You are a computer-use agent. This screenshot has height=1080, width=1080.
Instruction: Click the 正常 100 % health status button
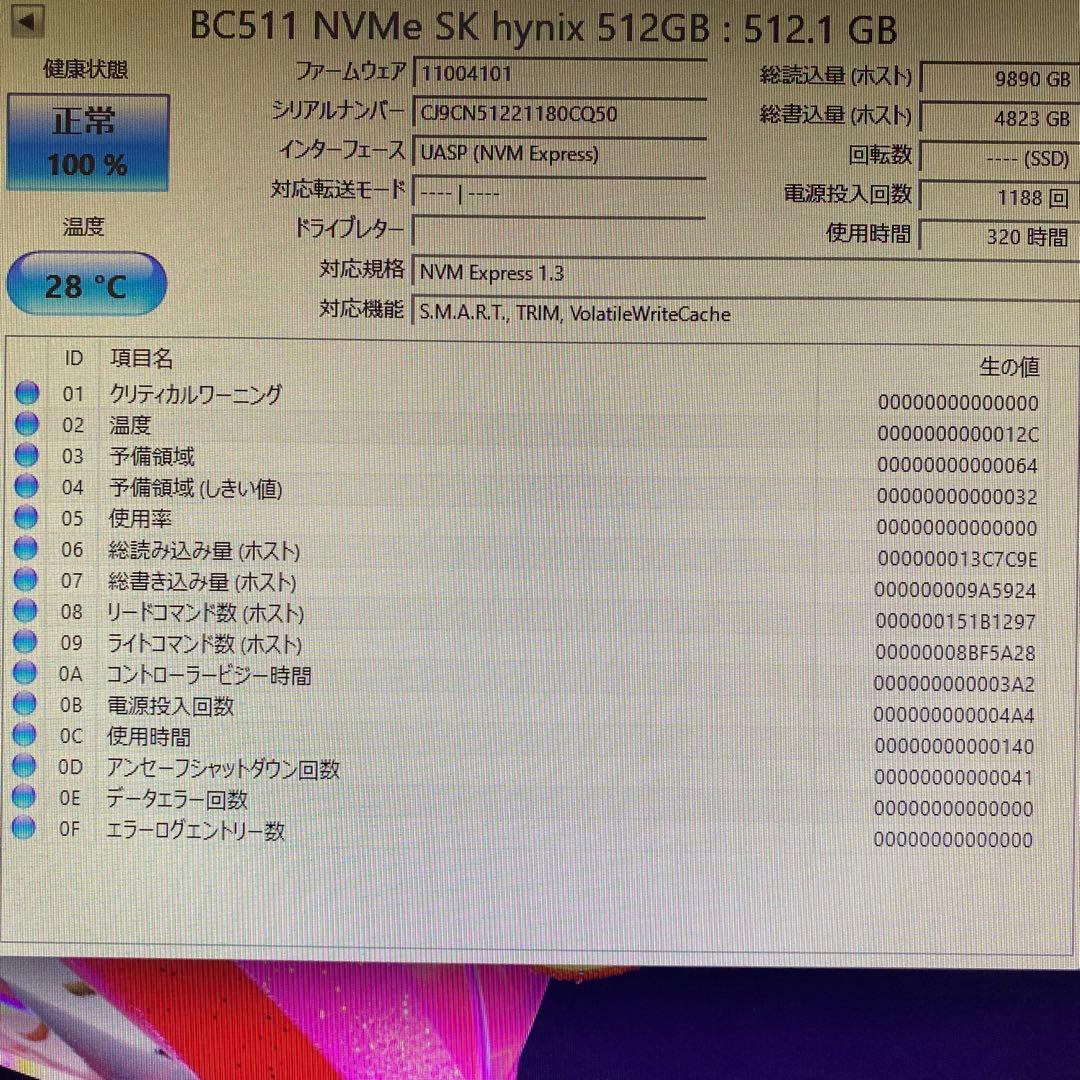87,143
